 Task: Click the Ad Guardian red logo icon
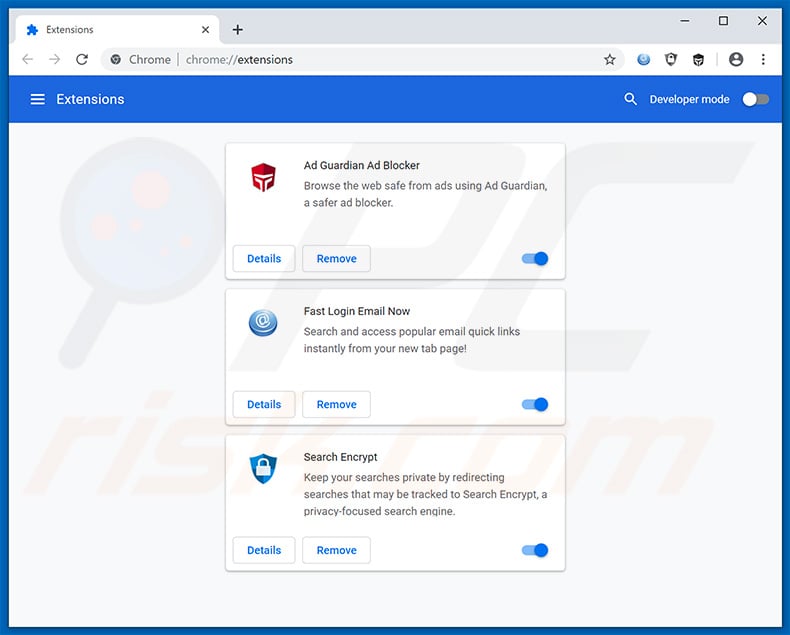click(264, 177)
